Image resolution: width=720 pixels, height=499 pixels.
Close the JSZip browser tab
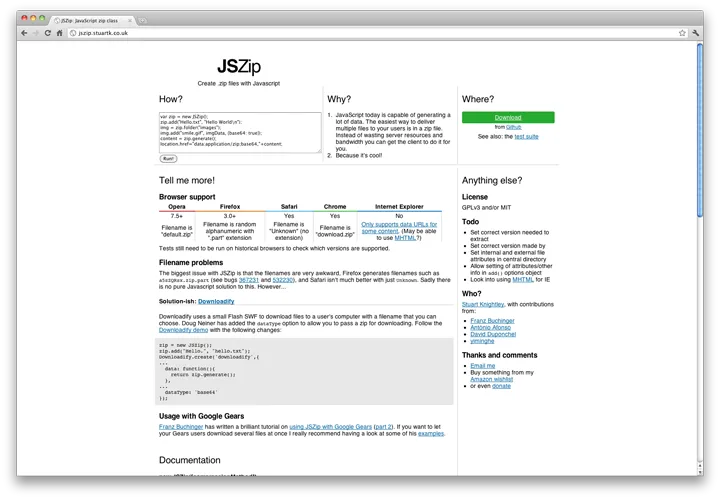tap(130, 21)
